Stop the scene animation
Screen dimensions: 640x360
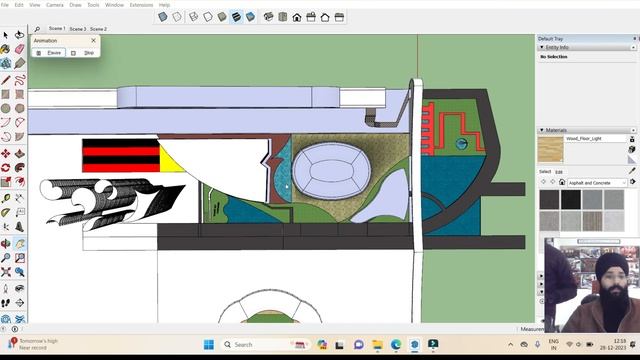click(x=83, y=53)
